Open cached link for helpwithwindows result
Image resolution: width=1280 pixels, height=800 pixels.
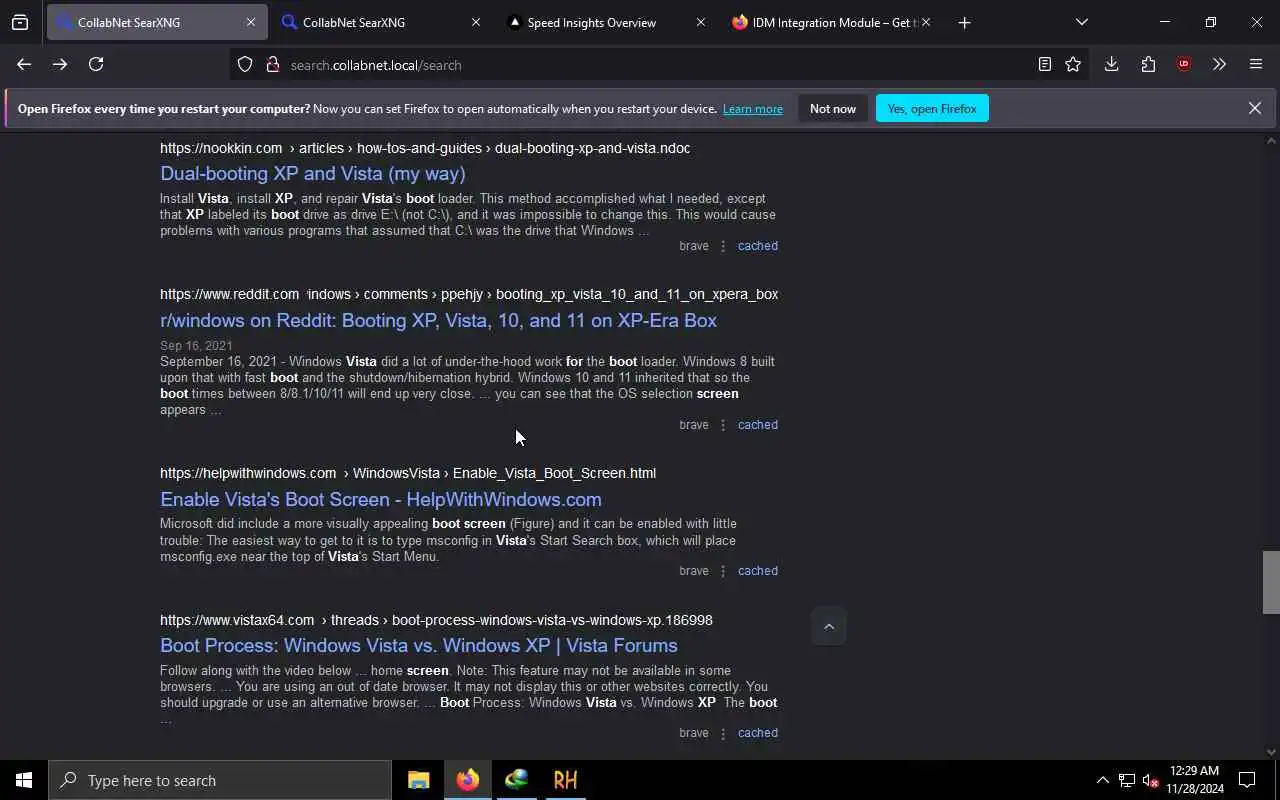coord(757,571)
